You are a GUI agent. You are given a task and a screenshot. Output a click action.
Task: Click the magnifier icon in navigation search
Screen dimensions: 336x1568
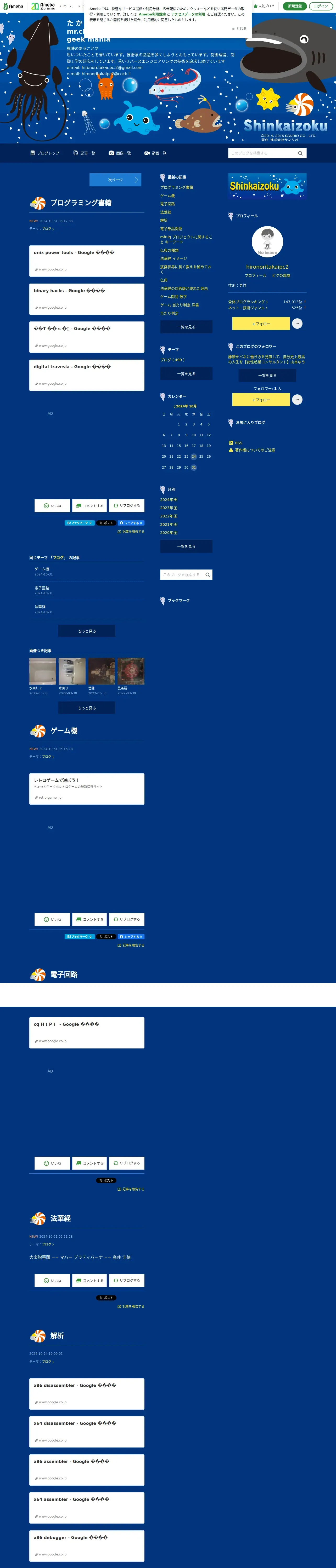300,153
